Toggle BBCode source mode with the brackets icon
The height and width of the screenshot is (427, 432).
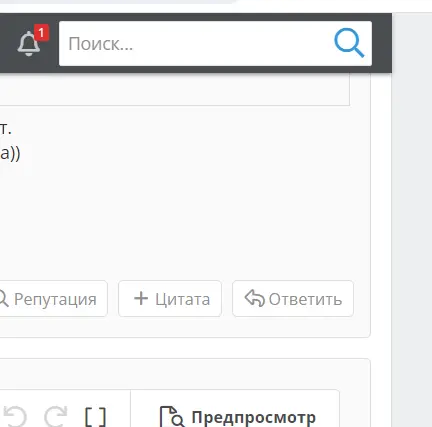[95, 417]
